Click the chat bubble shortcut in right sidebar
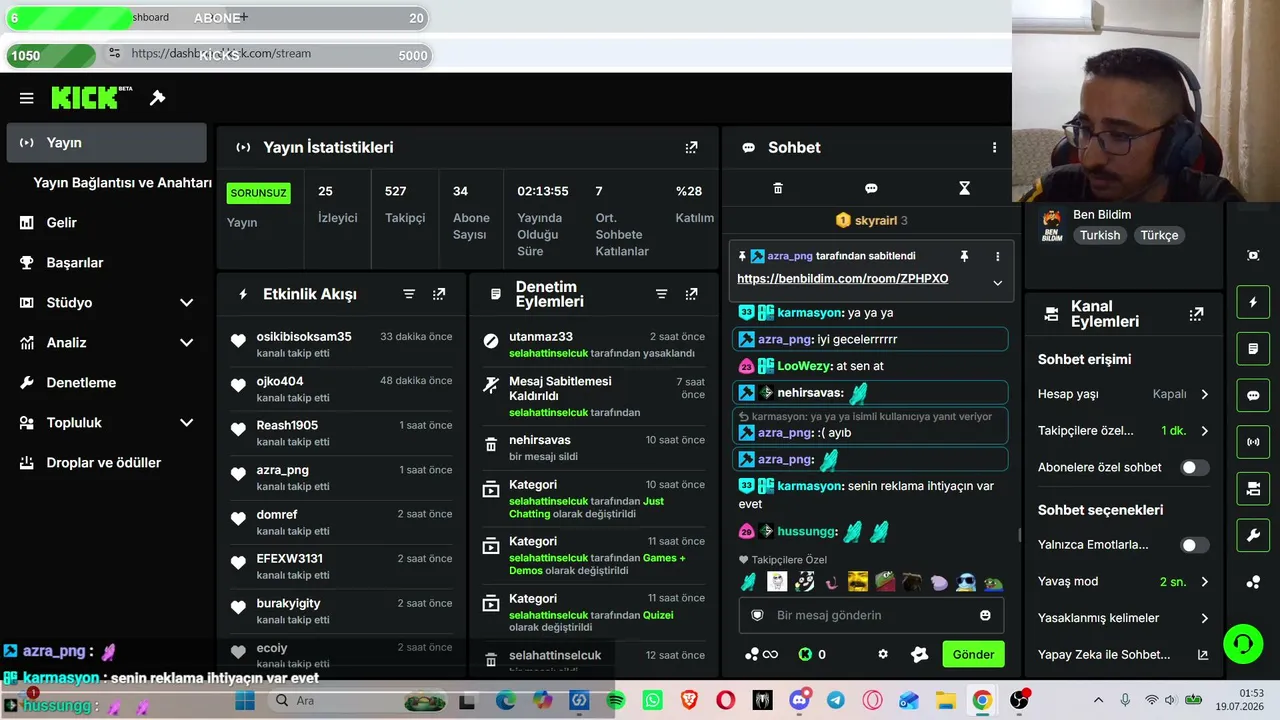Screen dimensions: 1280x720 click(x=1253, y=395)
